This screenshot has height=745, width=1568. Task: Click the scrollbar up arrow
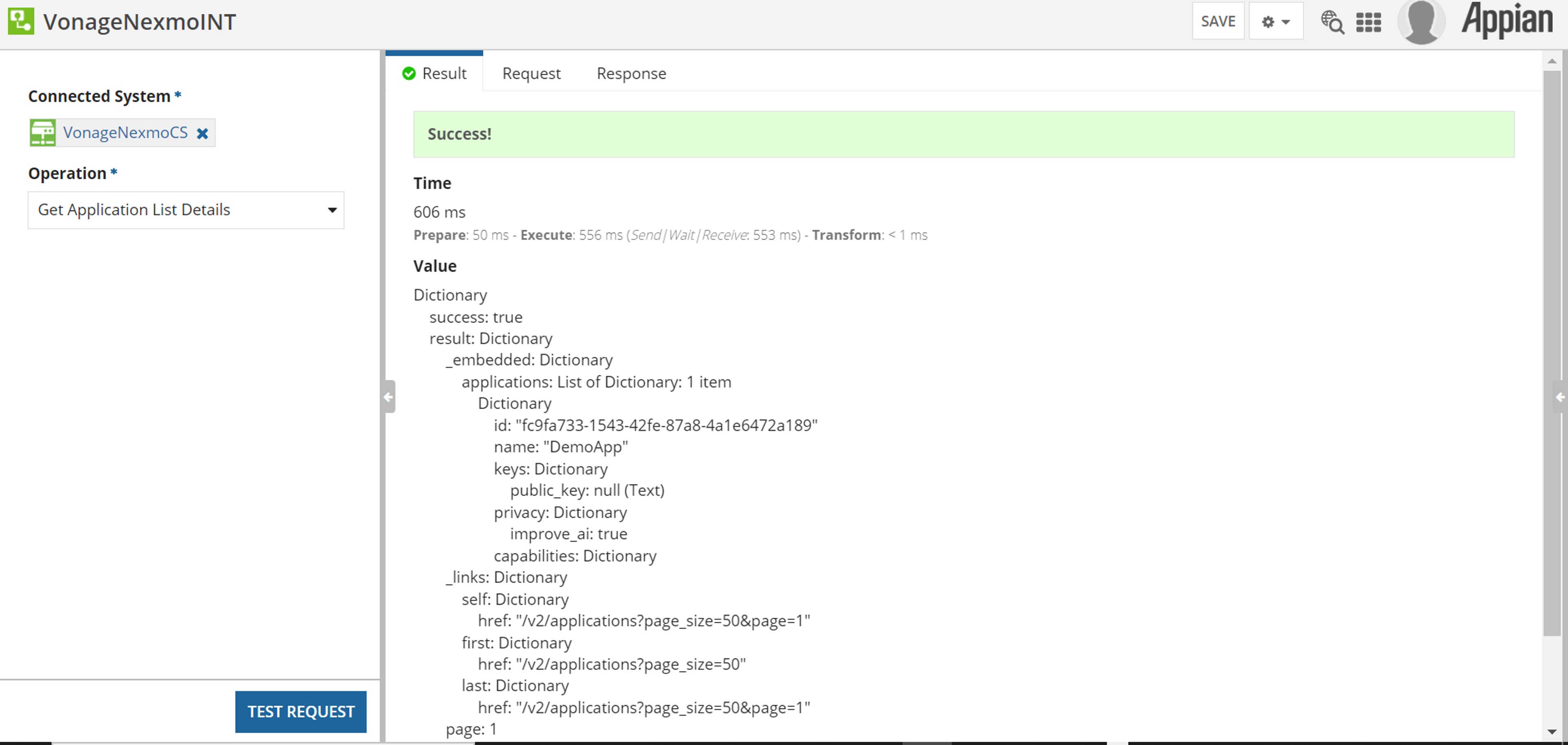(1552, 61)
